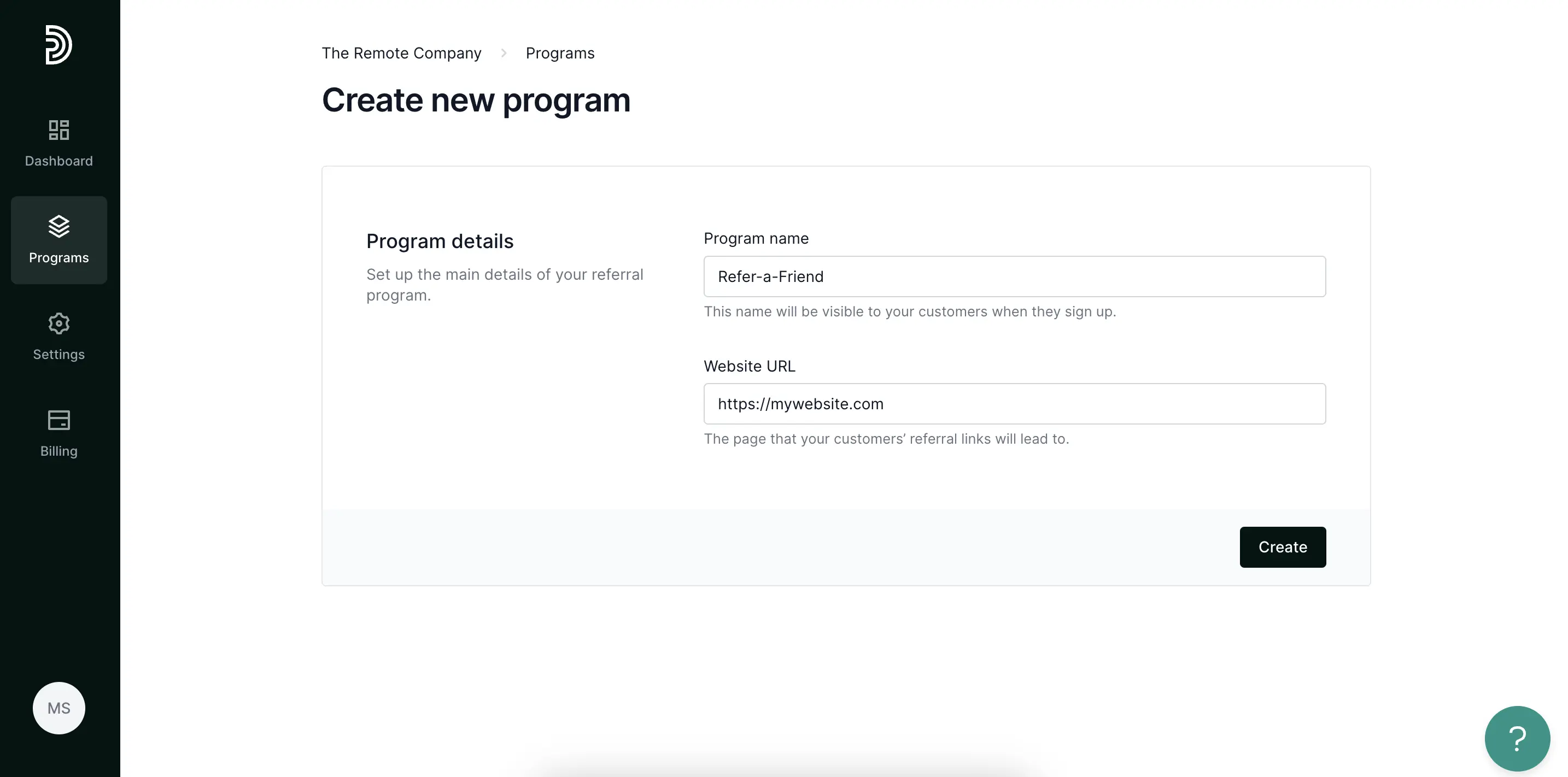Open the Settings gear icon
This screenshot has height=777, width=1568.
point(58,323)
